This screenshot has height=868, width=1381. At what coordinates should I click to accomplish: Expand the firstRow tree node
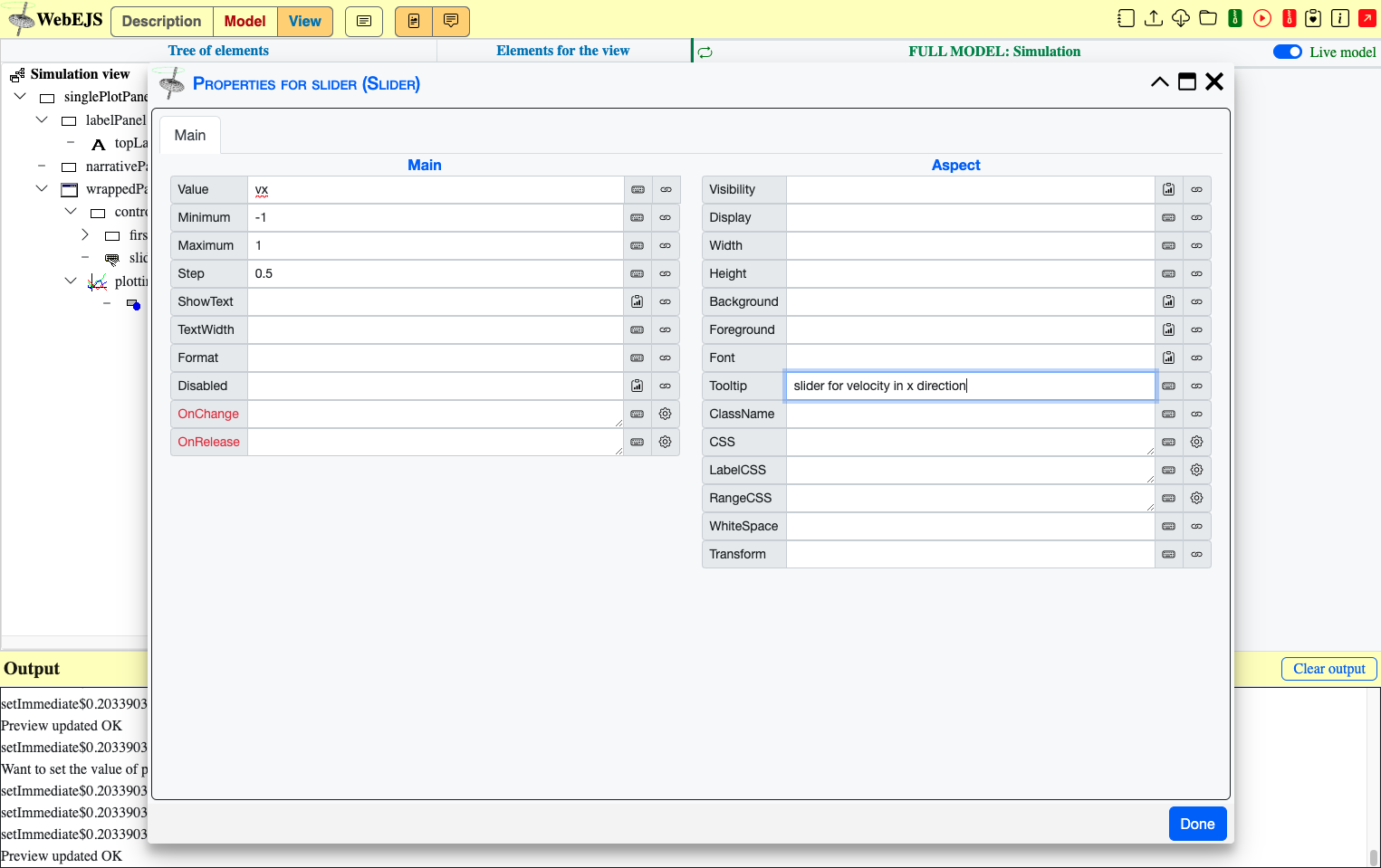[85, 234]
